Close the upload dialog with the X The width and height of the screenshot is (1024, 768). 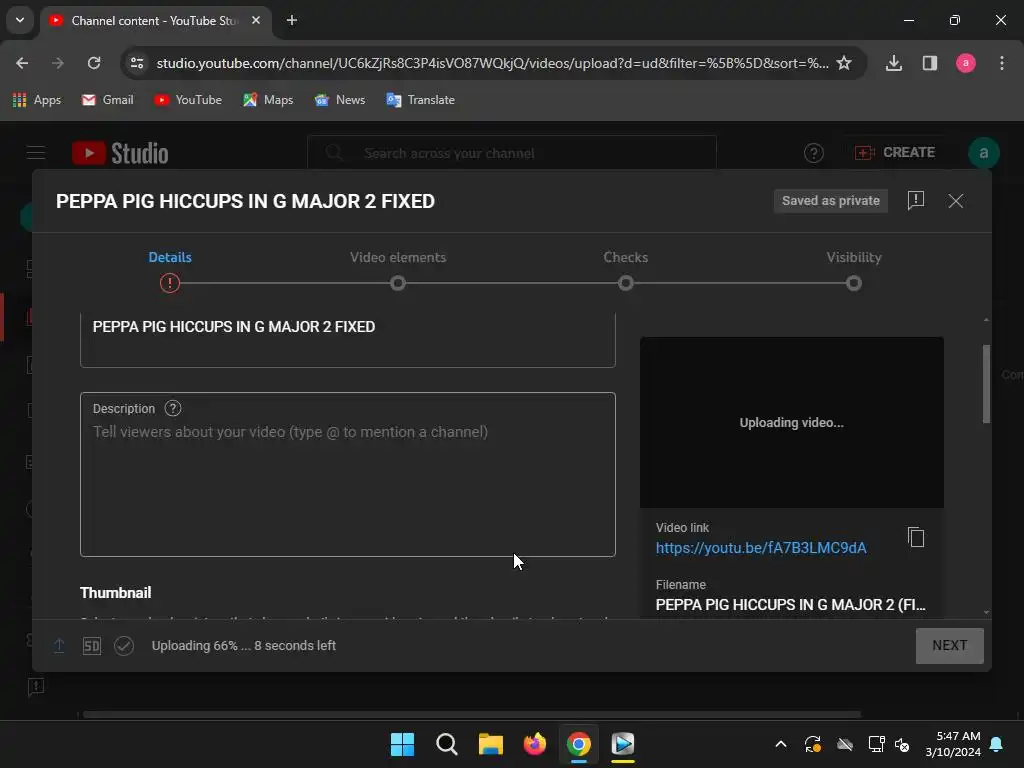point(955,201)
